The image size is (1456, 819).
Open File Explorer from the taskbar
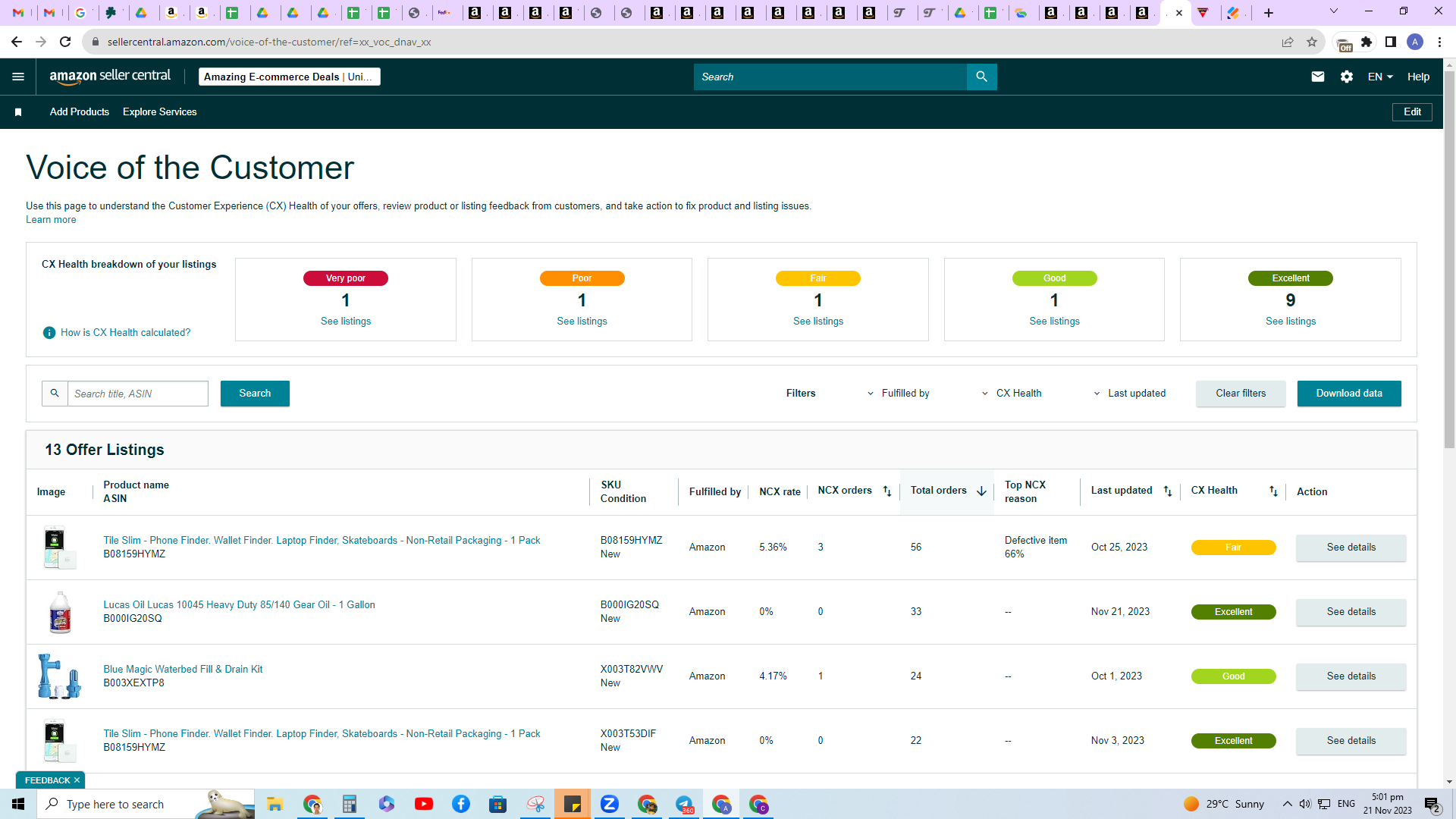tap(275, 804)
